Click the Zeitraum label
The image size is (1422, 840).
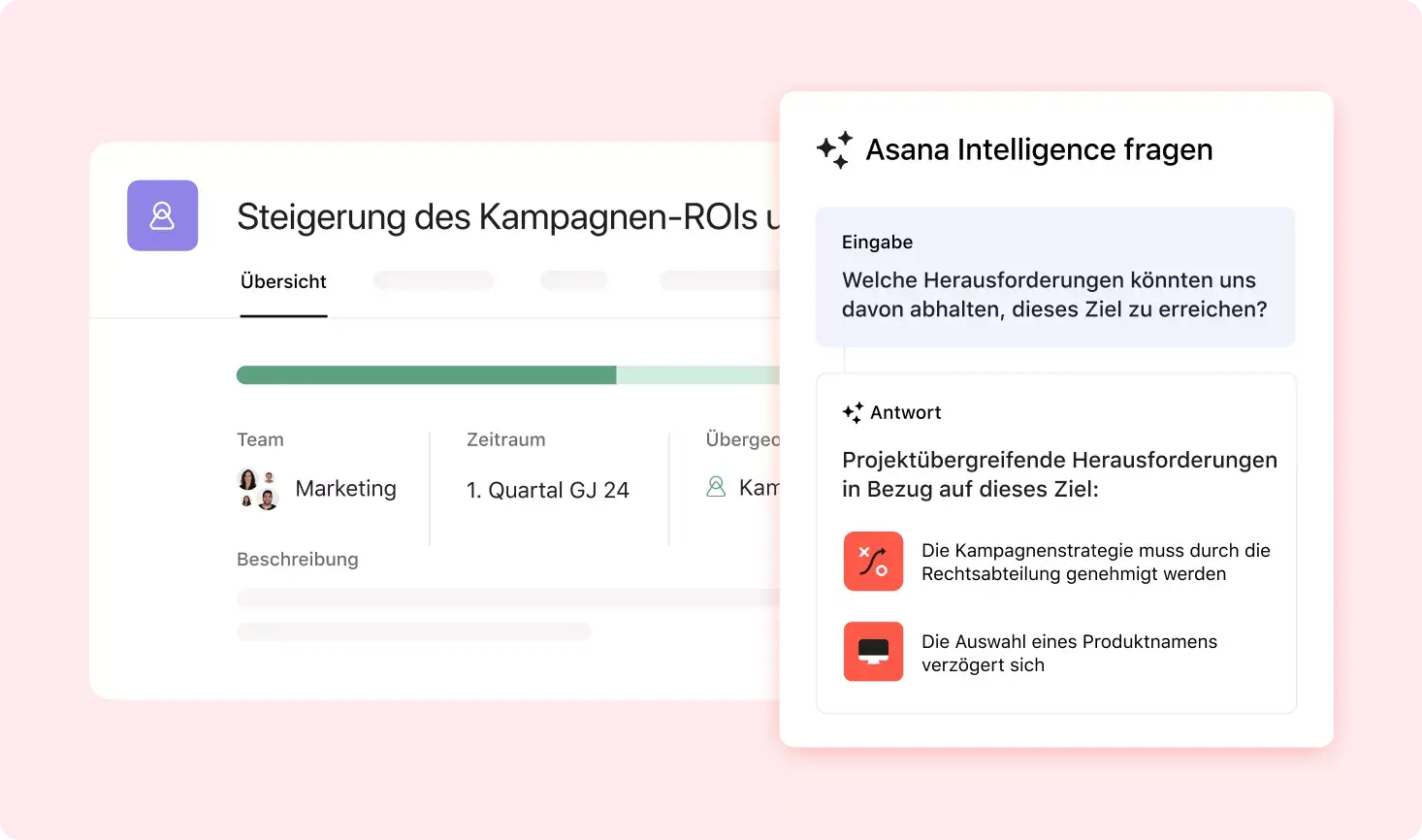(506, 439)
